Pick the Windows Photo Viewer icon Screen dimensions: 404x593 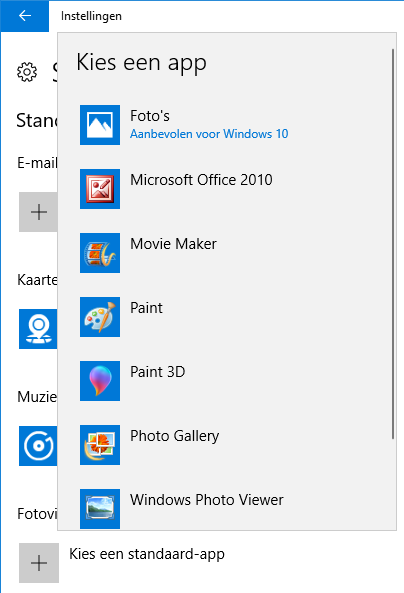tap(100, 509)
